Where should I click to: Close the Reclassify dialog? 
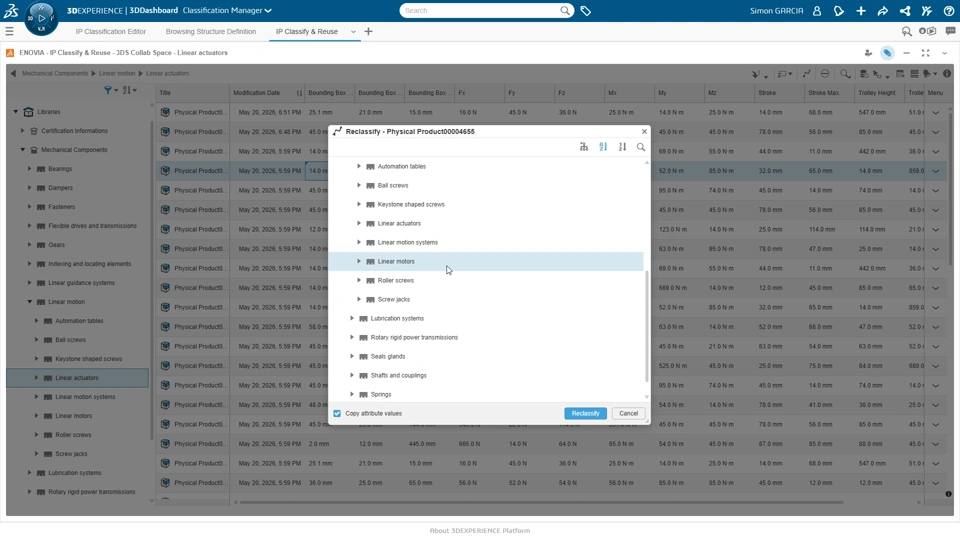click(644, 132)
